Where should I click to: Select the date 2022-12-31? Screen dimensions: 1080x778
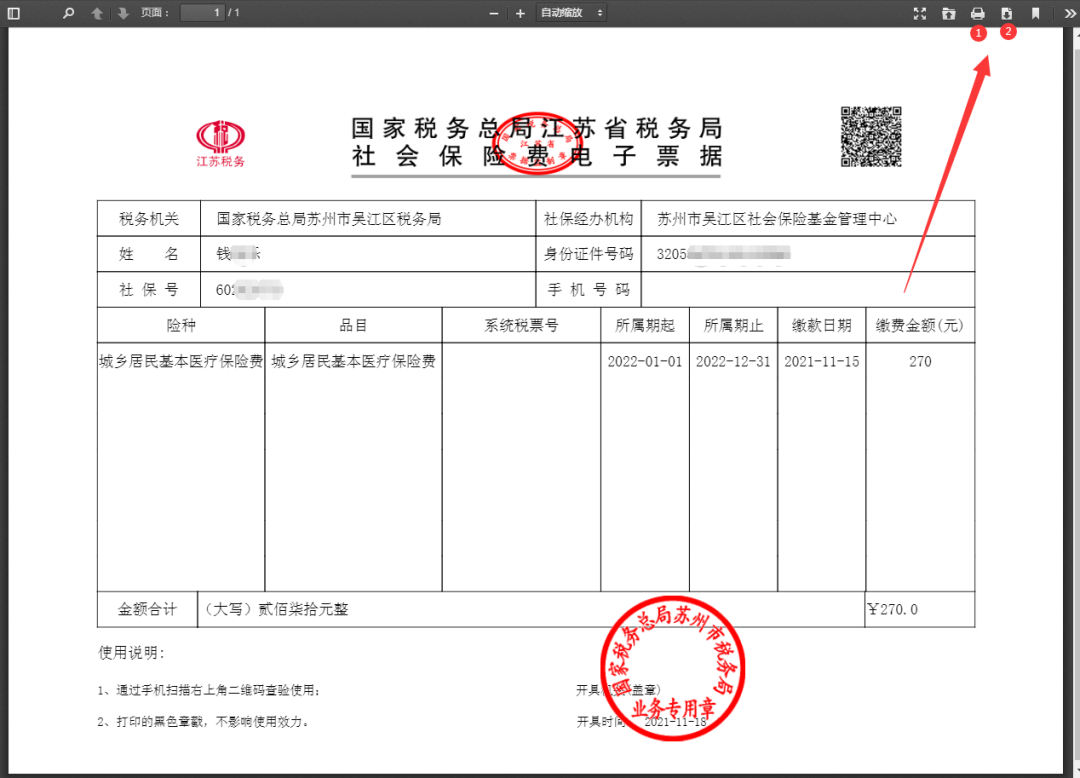click(x=733, y=361)
